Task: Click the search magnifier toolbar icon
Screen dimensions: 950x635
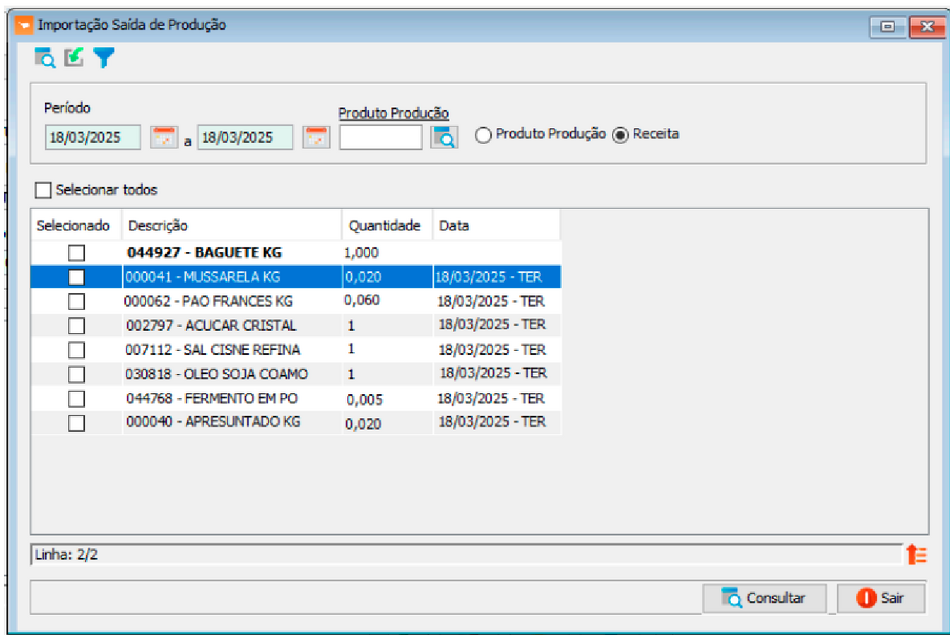Action: pyautogui.click(x=45, y=58)
